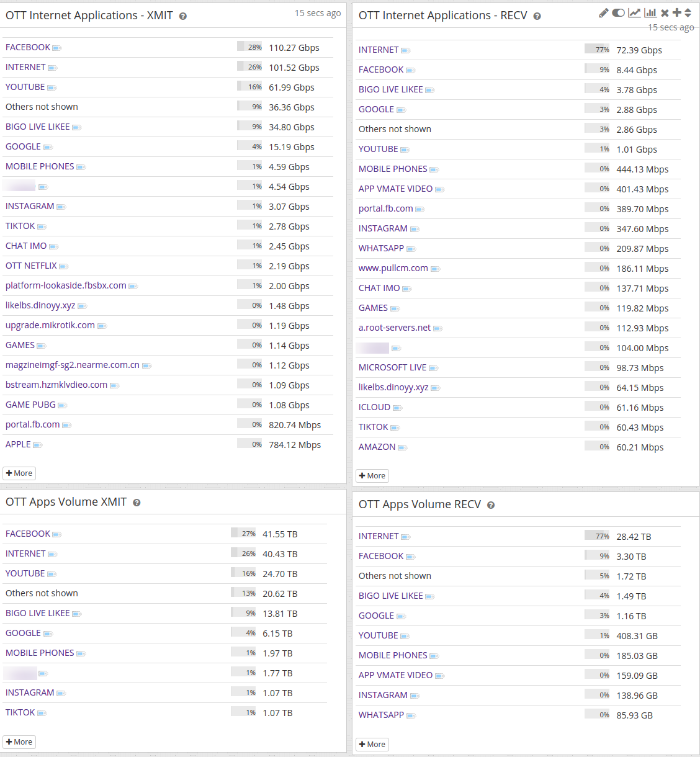Open bstream.hzmklvdieo.com link

tap(56, 385)
